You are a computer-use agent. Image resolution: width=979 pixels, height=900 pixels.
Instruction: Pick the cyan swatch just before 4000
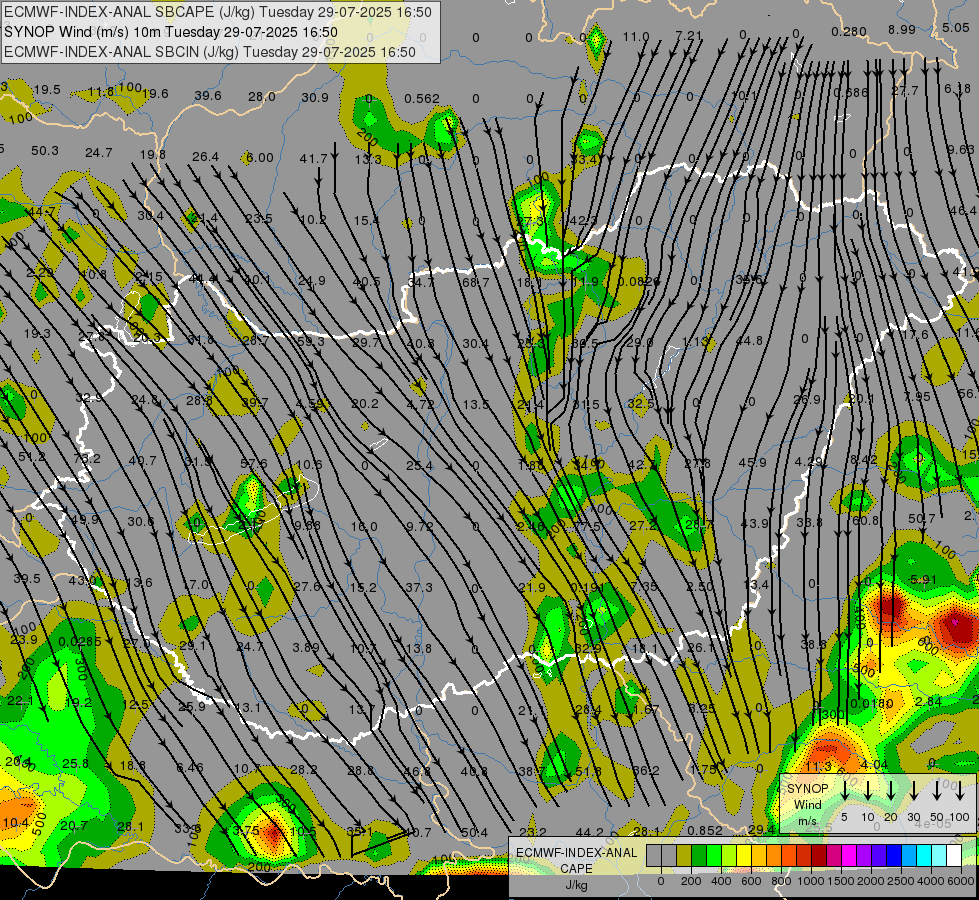pos(923,856)
